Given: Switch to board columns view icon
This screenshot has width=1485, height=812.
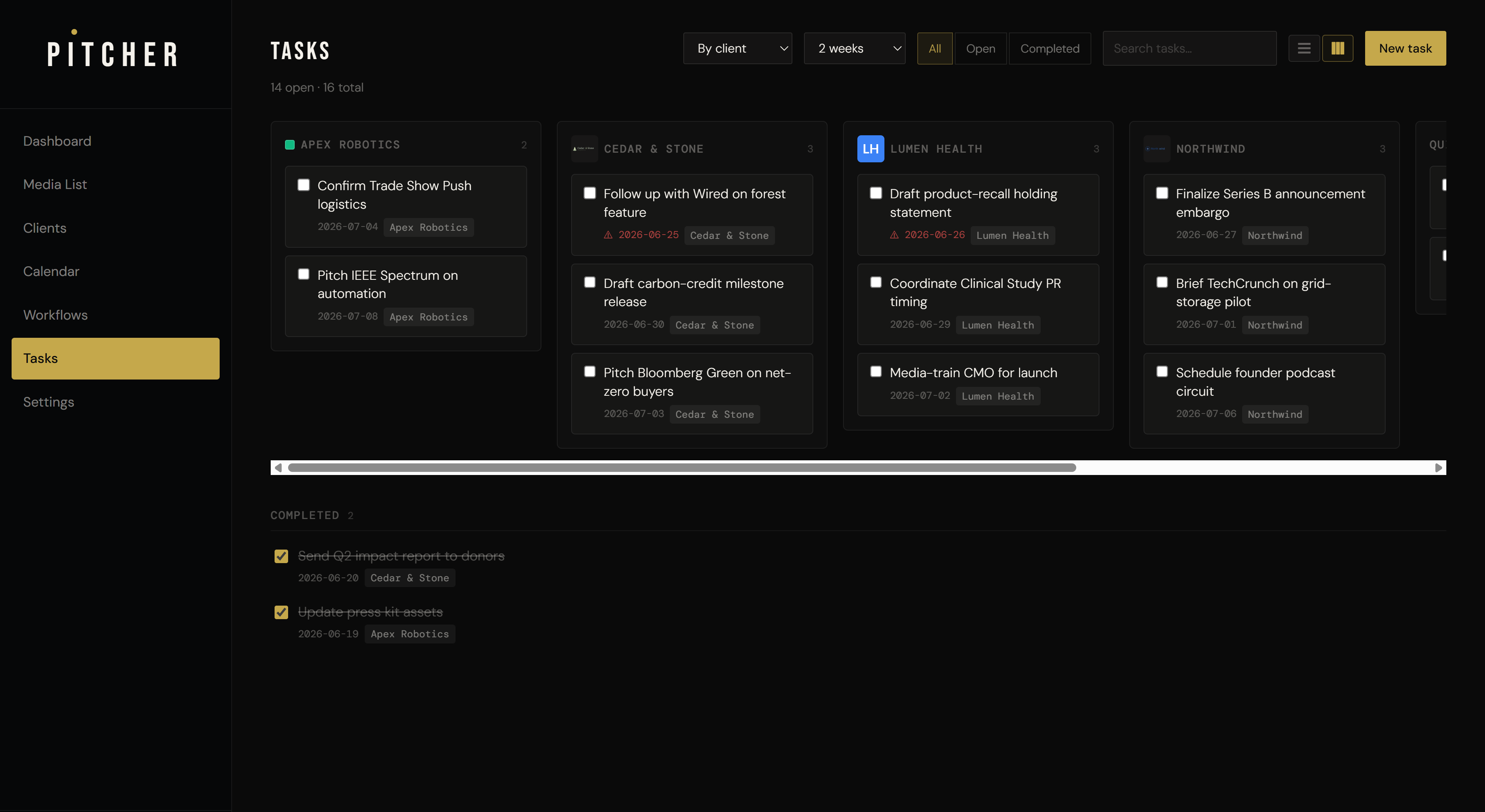Looking at the screenshot, I should tap(1337, 48).
